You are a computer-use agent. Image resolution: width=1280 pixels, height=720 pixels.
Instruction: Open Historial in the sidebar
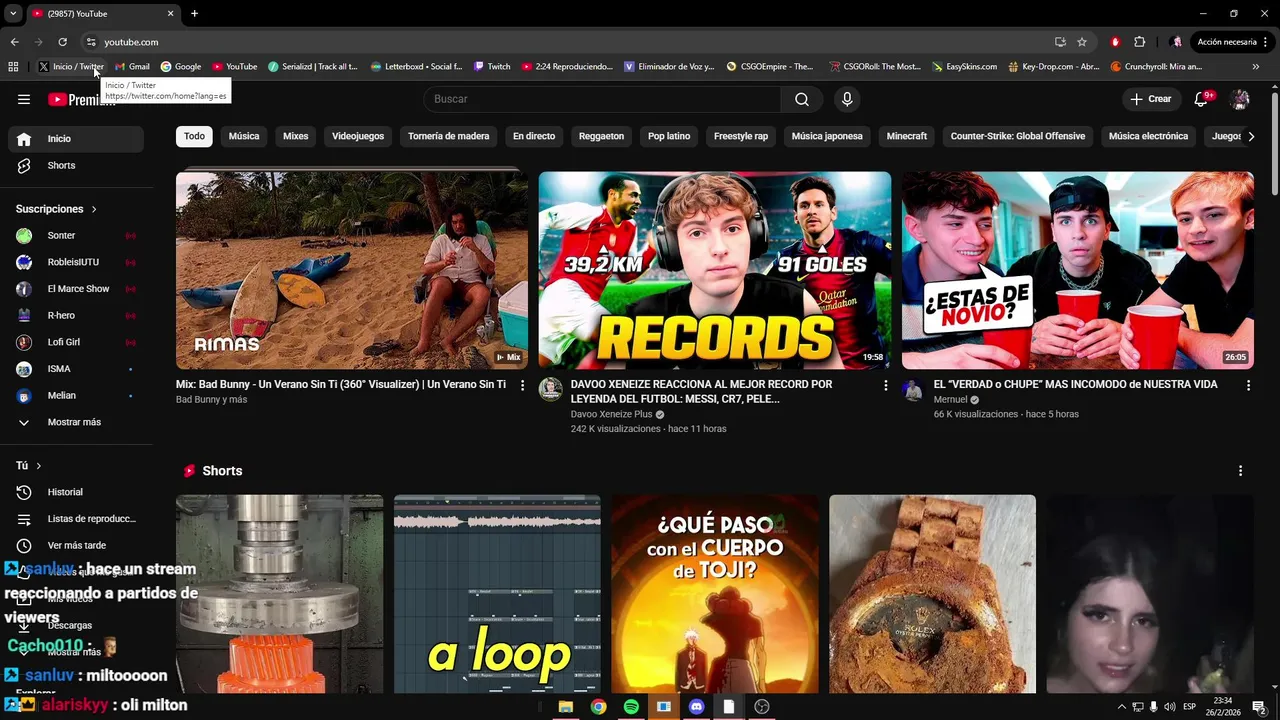(76, 492)
